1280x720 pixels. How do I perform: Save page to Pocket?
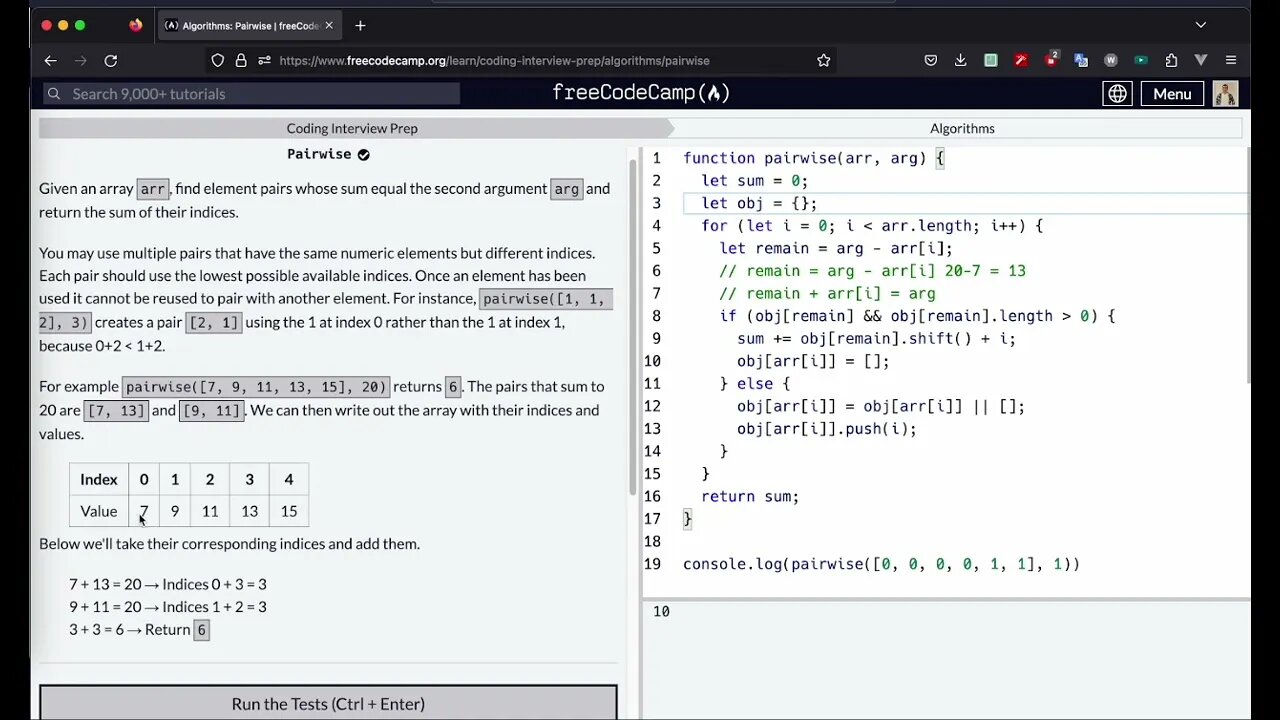tap(930, 61)
